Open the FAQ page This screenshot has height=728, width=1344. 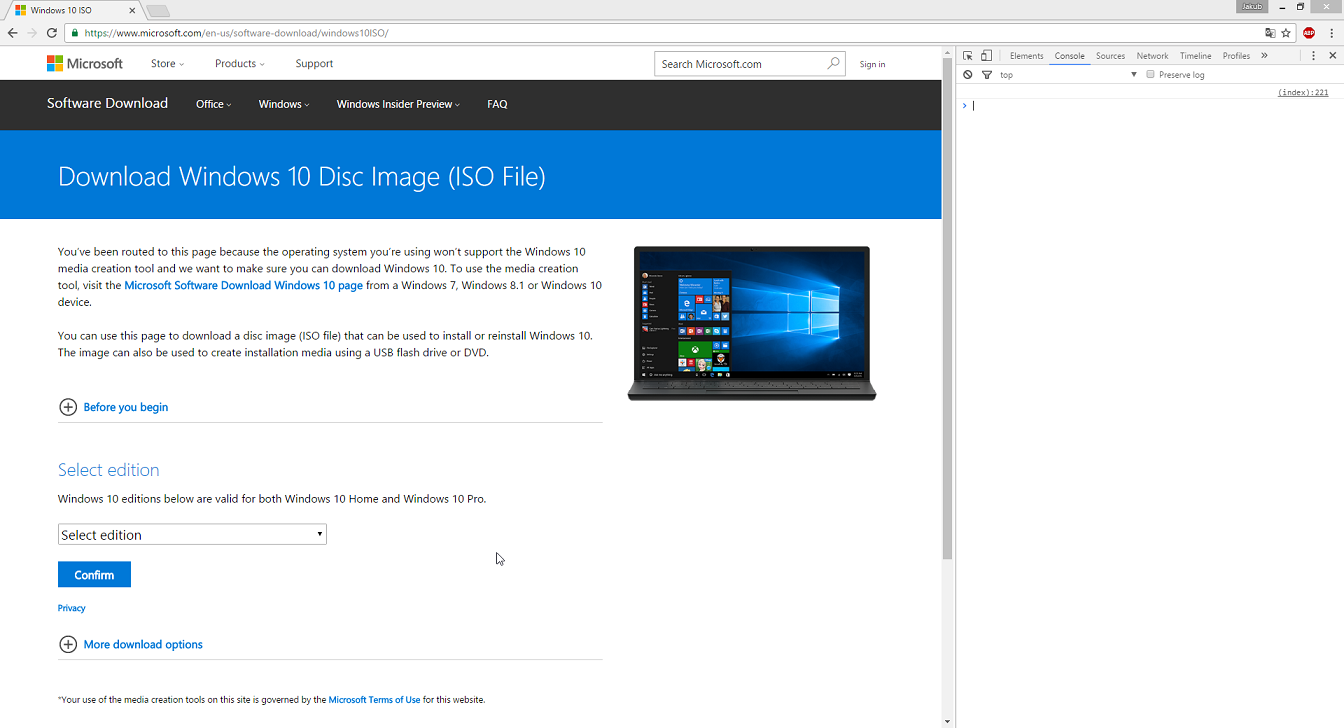[497, 104]
